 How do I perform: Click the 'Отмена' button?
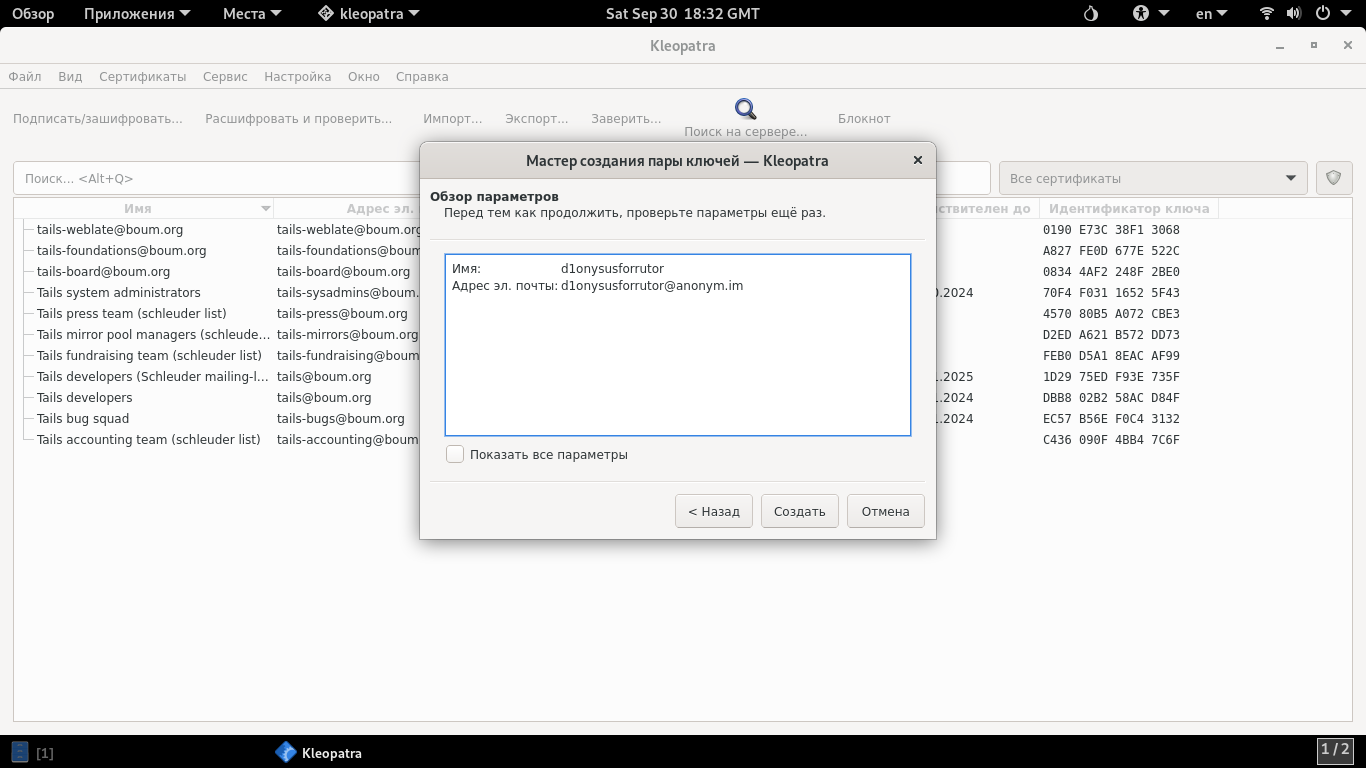[x=885, y=511]
